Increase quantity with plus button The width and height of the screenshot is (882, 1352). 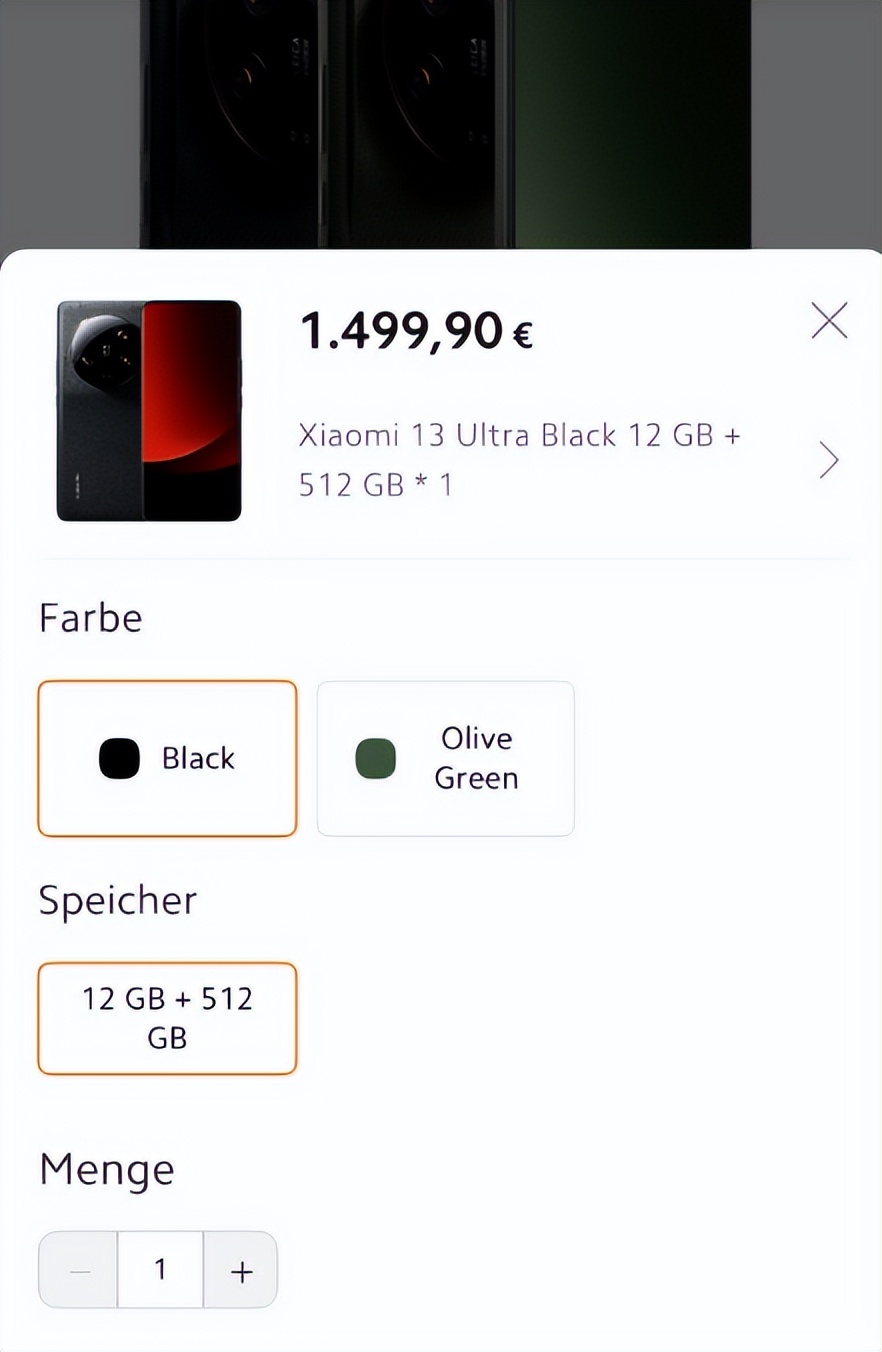click(x=241, y=1270)
